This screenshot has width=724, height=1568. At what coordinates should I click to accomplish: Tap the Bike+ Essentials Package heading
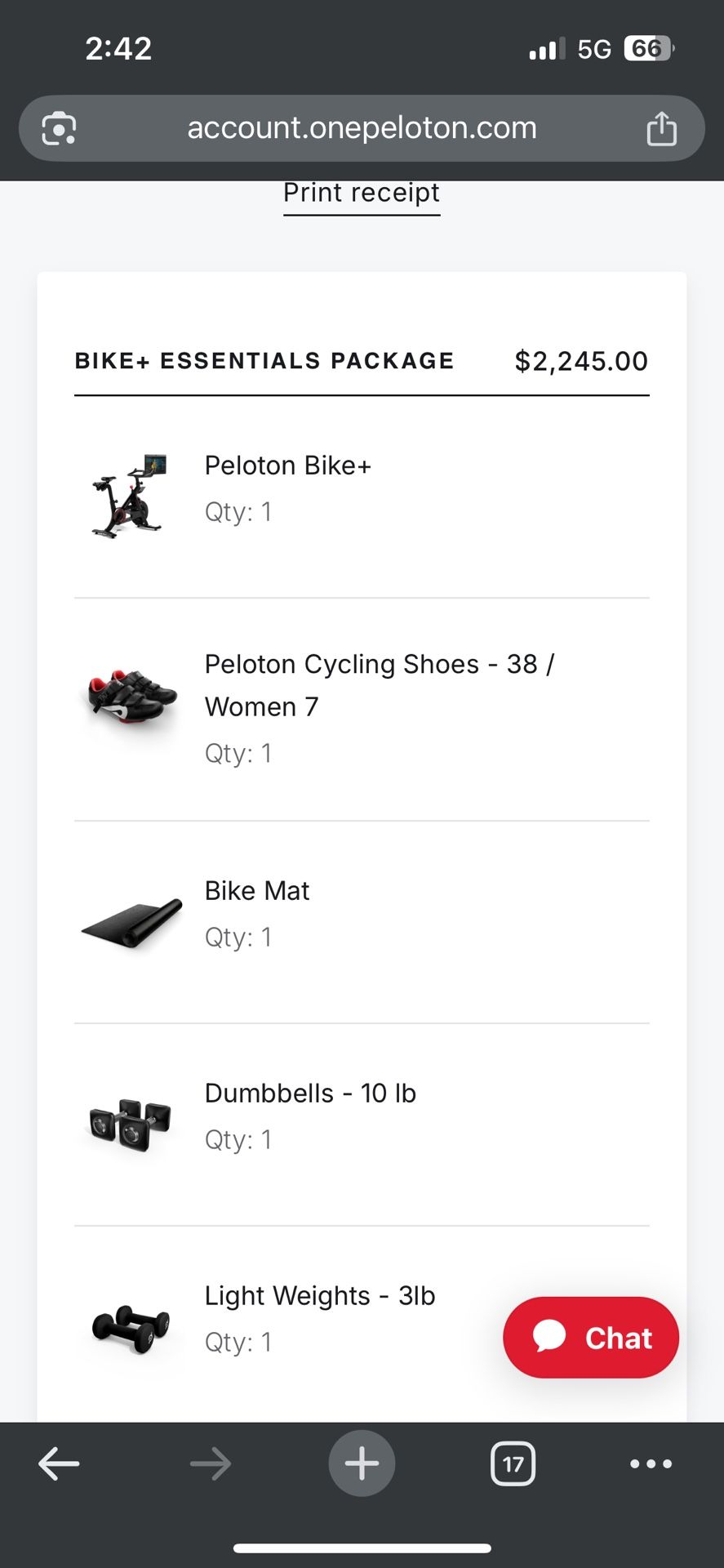264,361
